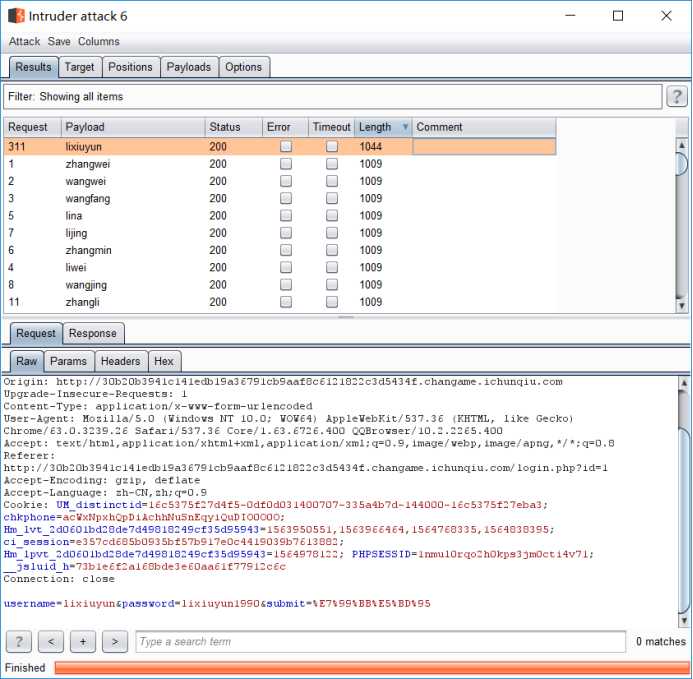The image size is (693, 679).
Task: Click the 1044 length value
Action: click(370, 146)
